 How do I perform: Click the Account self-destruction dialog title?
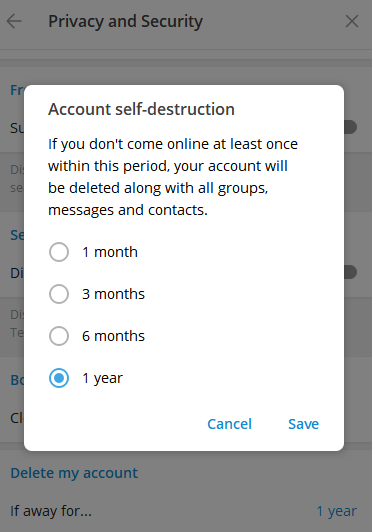click(x=141, y=109)
